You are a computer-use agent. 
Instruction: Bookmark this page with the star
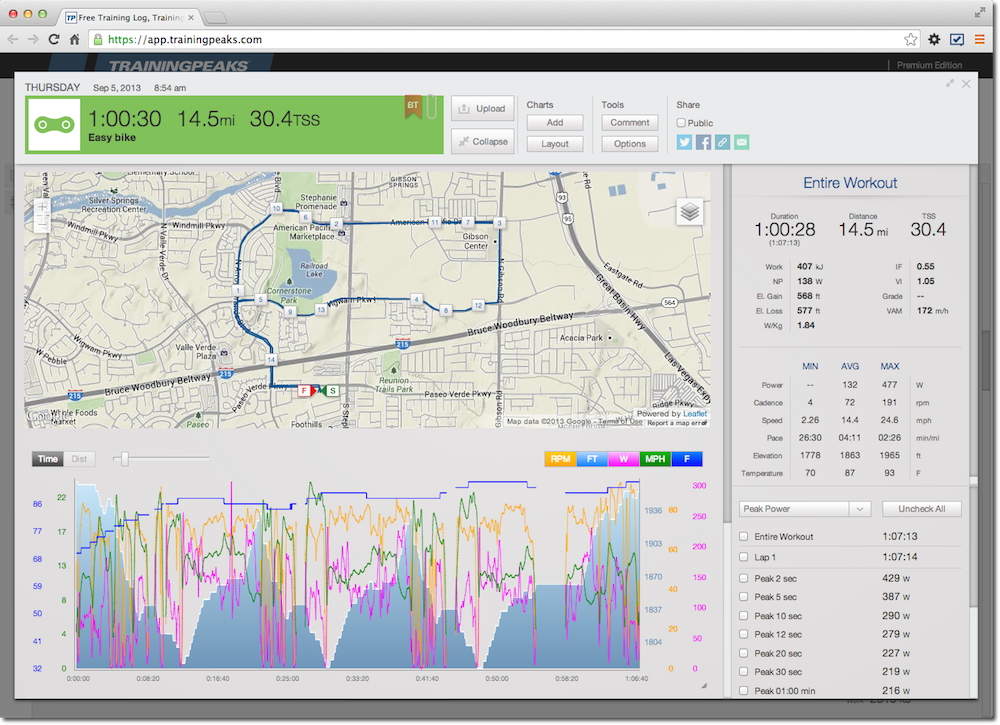[x=911, y=40]
